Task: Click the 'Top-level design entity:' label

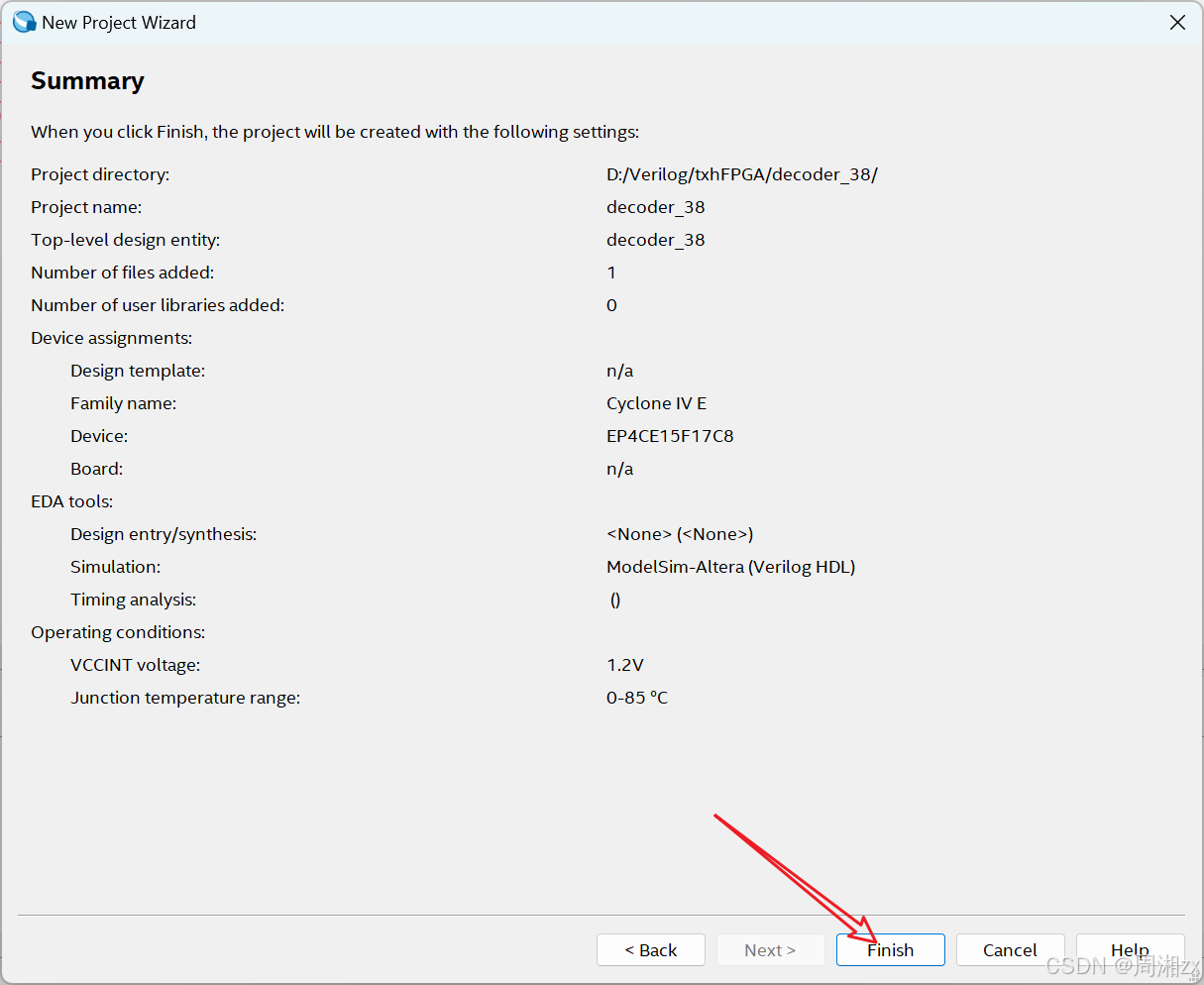Action: 126,240
